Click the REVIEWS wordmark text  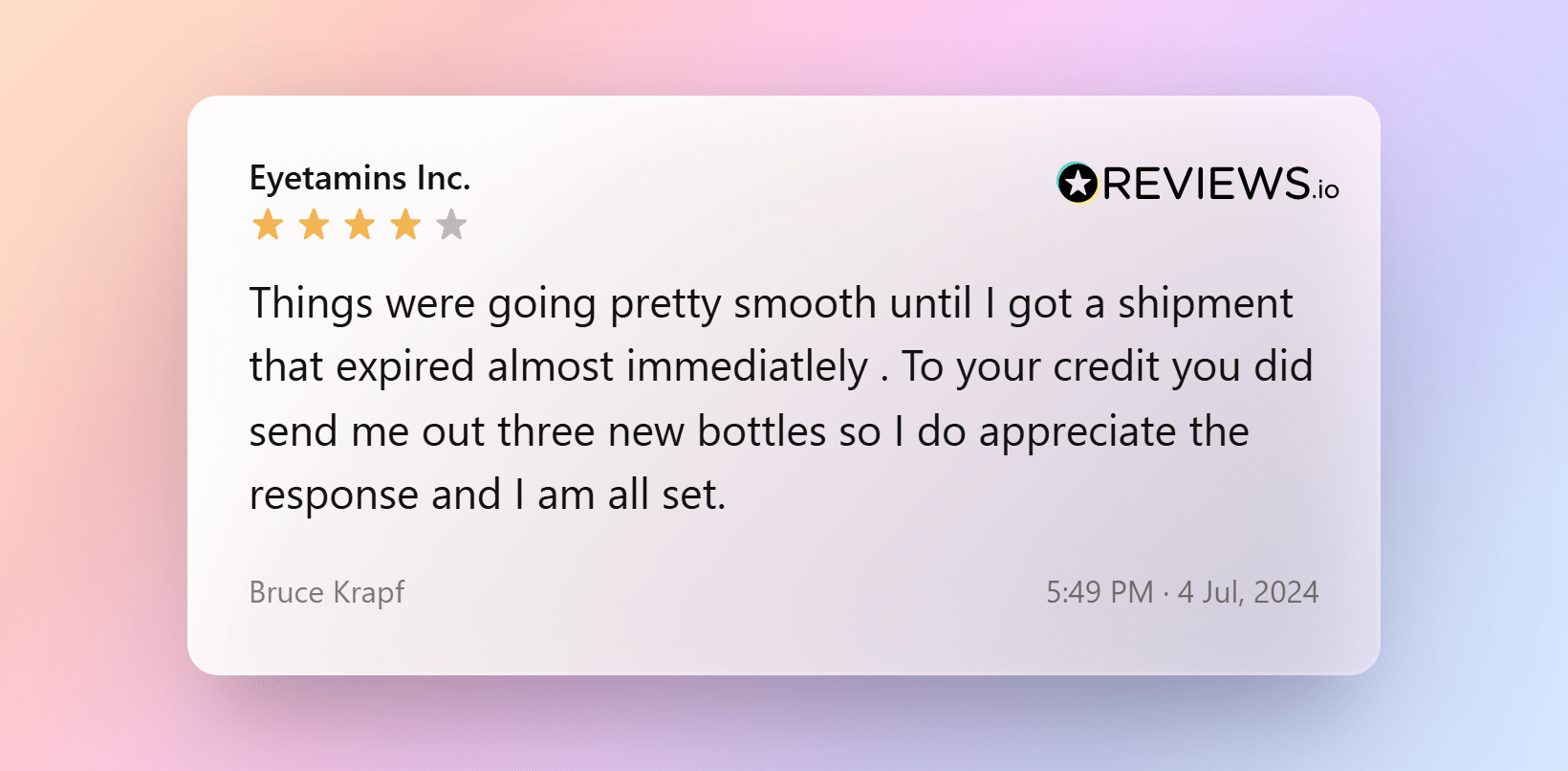1206,184
